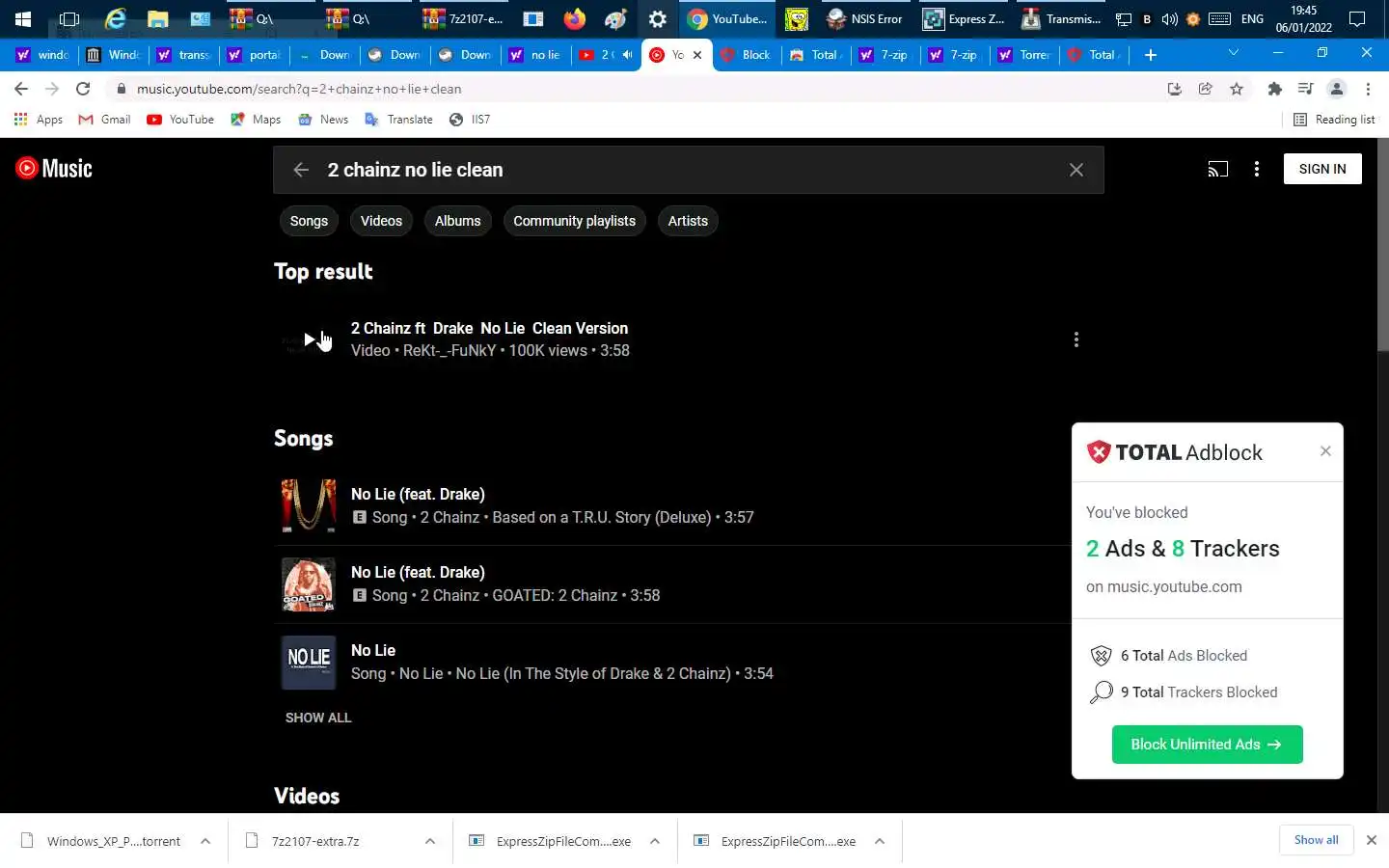Filter results by Albums

click(457, 221)
